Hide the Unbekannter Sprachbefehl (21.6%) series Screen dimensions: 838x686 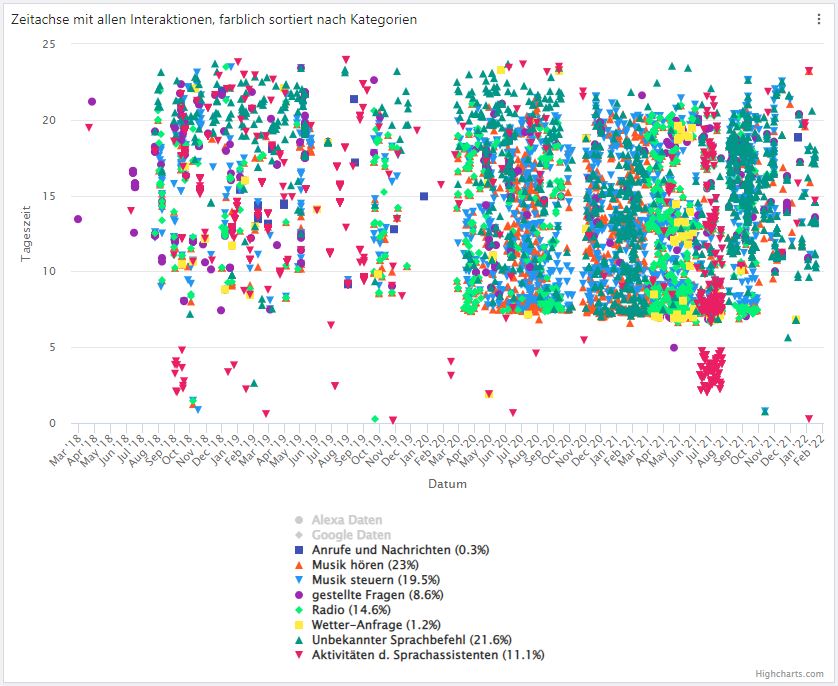[403, 640]
